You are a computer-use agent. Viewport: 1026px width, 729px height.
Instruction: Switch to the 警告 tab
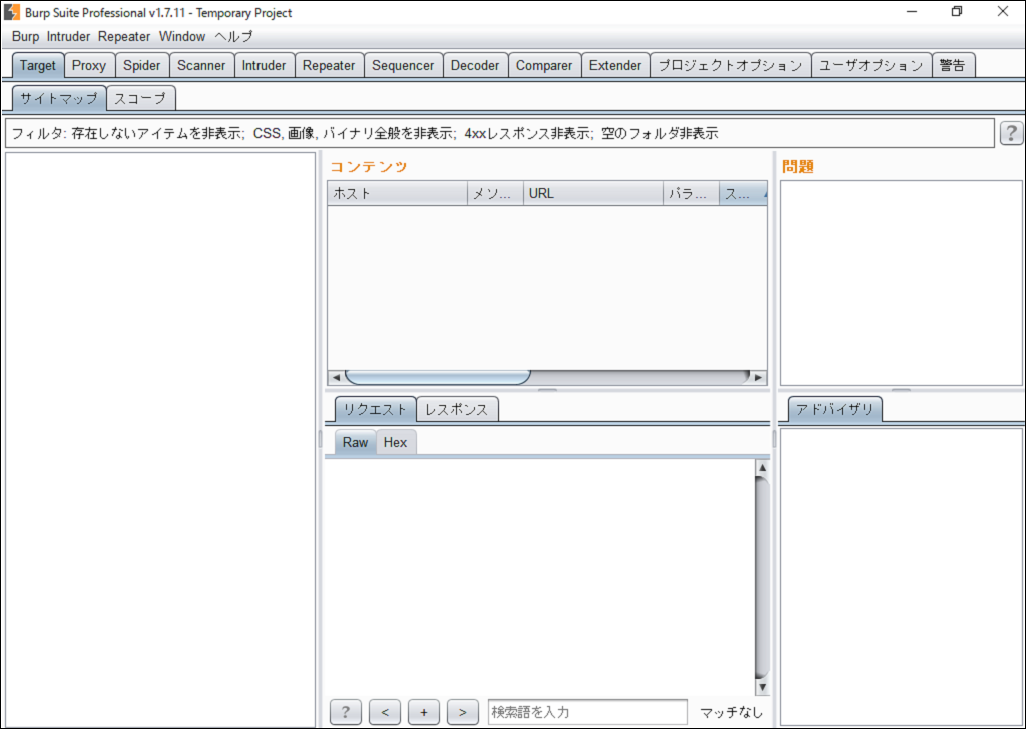tap(953, 65)
